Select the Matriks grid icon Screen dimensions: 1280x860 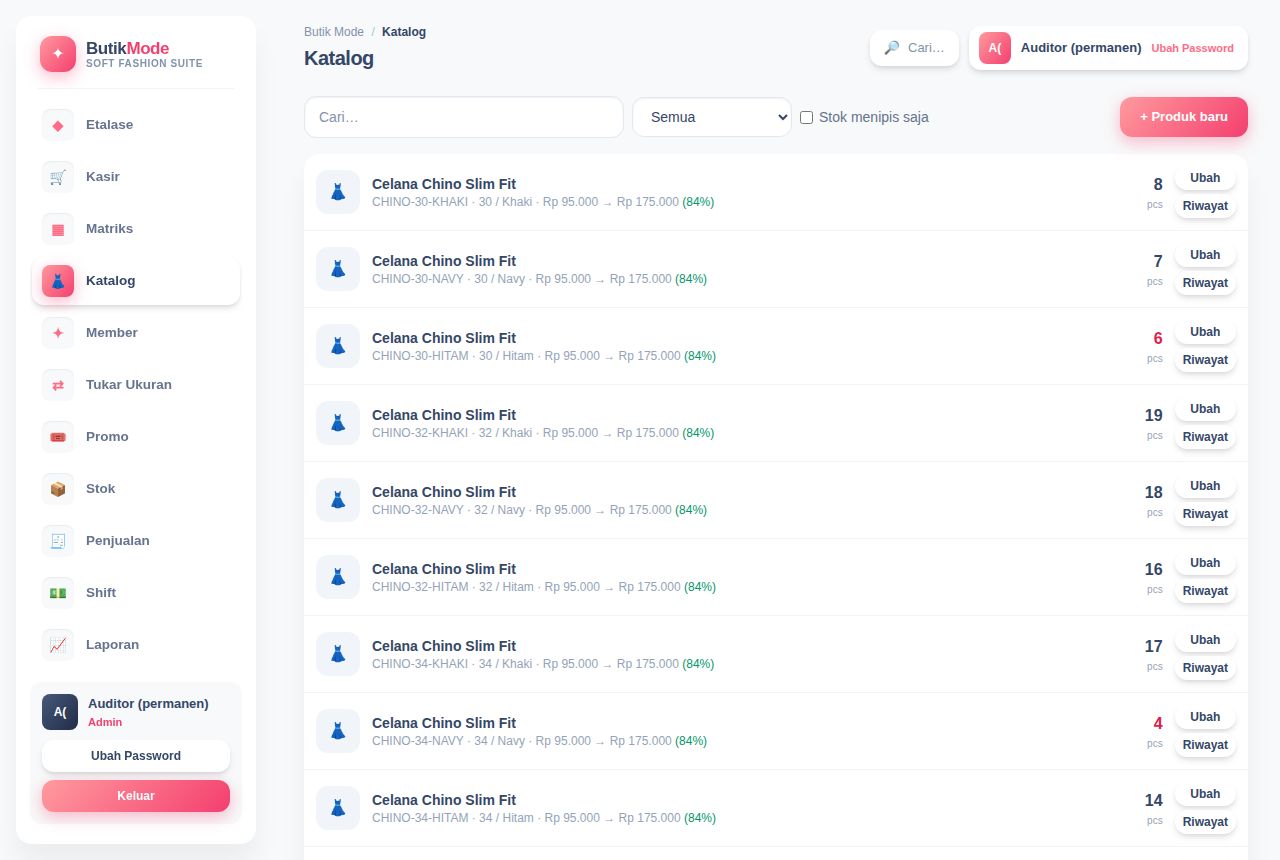coord(58,229)
